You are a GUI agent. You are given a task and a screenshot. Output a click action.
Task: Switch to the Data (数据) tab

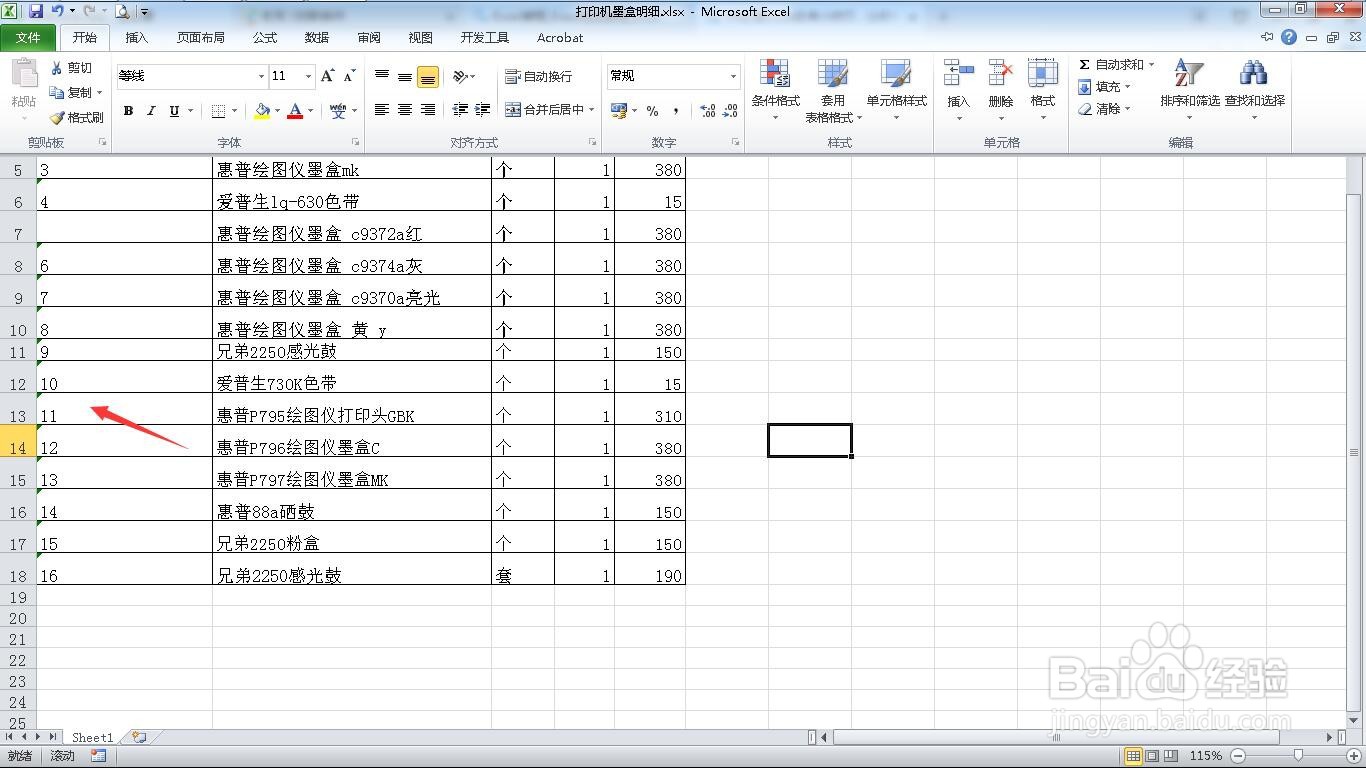coord(317,38)
